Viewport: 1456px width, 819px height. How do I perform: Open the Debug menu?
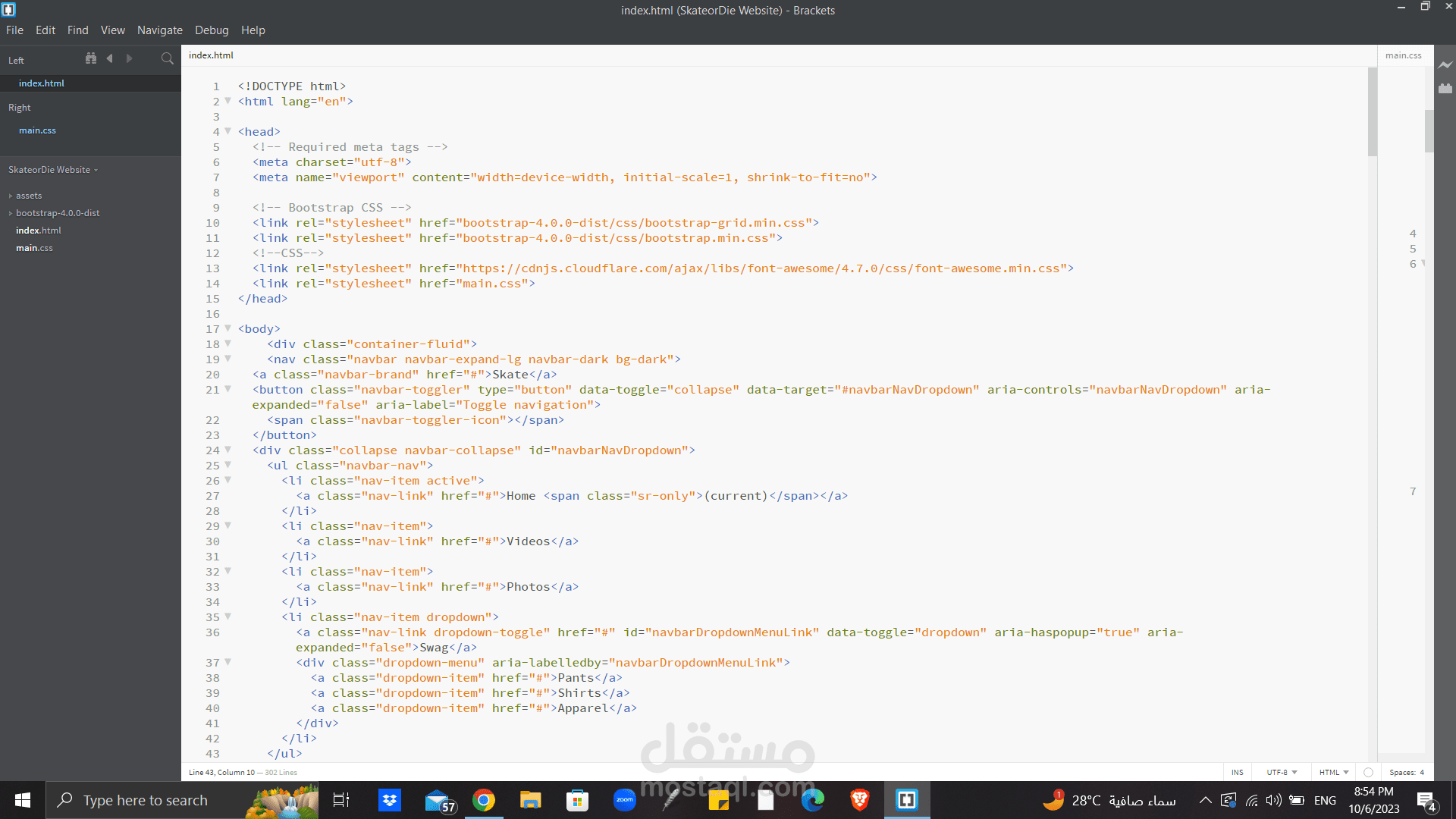pos(212,30)
